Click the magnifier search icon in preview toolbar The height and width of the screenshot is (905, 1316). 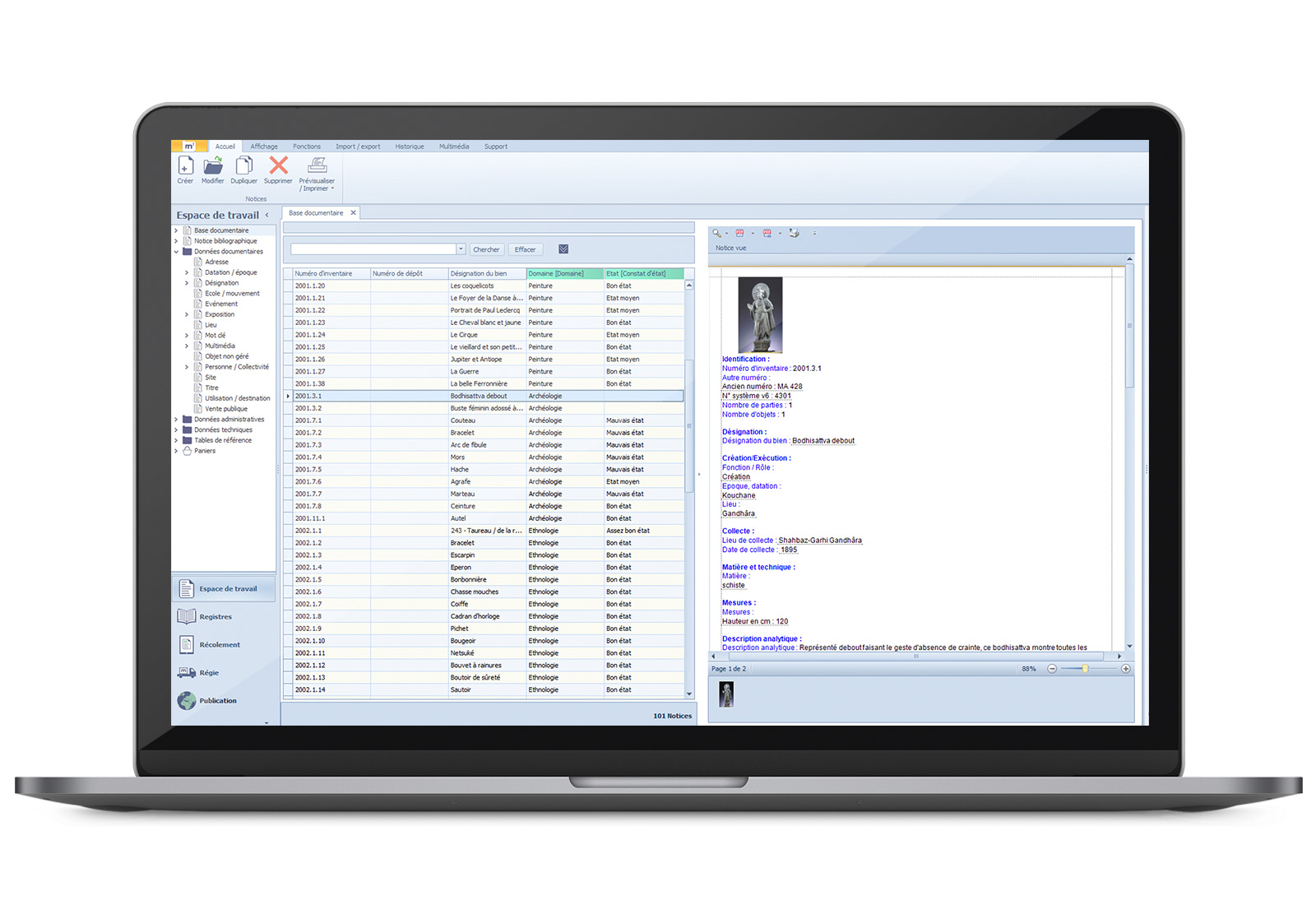716,234
